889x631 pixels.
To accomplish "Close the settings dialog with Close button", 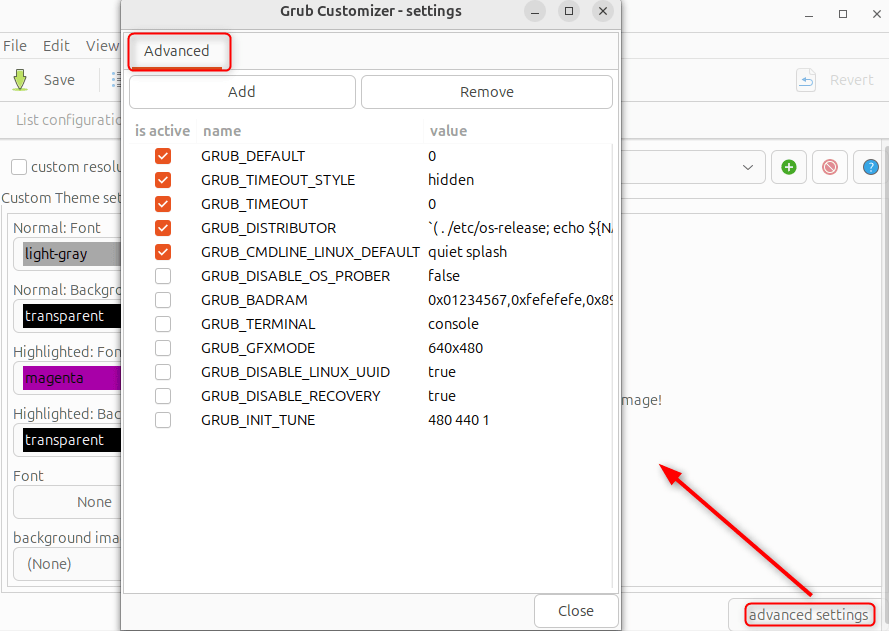I will pos(576,611).
